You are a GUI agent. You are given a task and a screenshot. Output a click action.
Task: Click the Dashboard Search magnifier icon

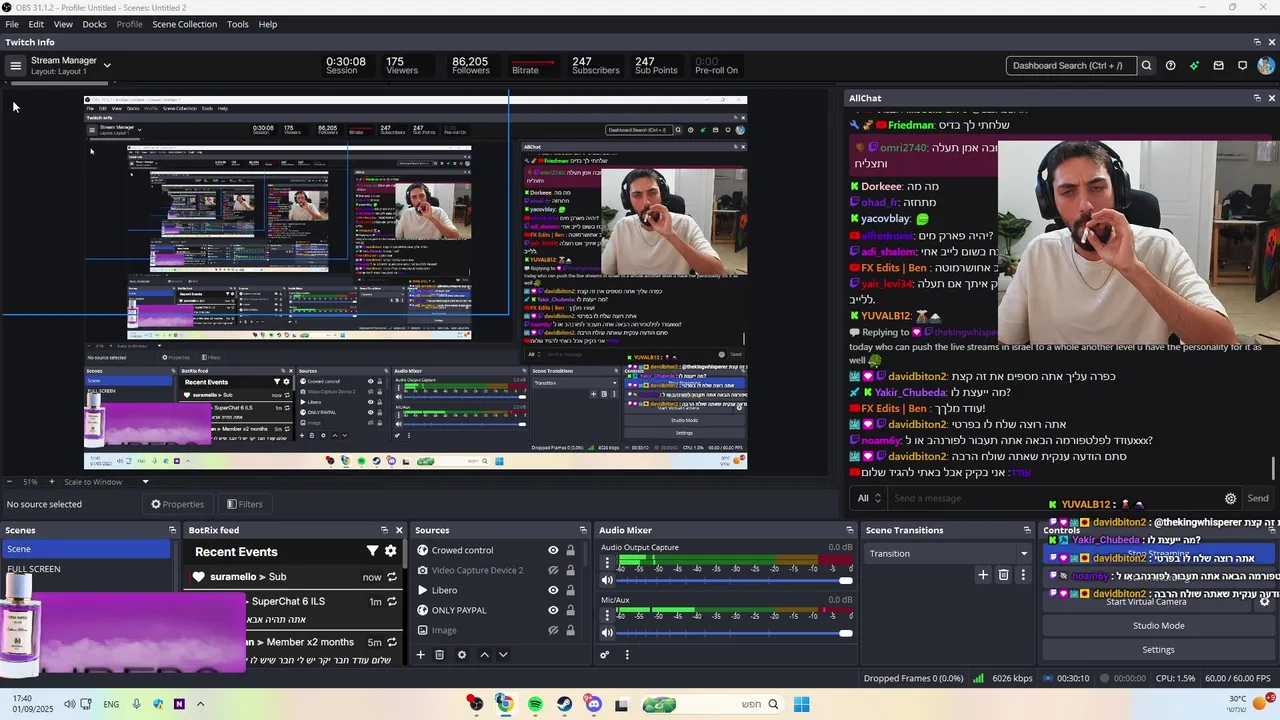tap(1147, 66)
